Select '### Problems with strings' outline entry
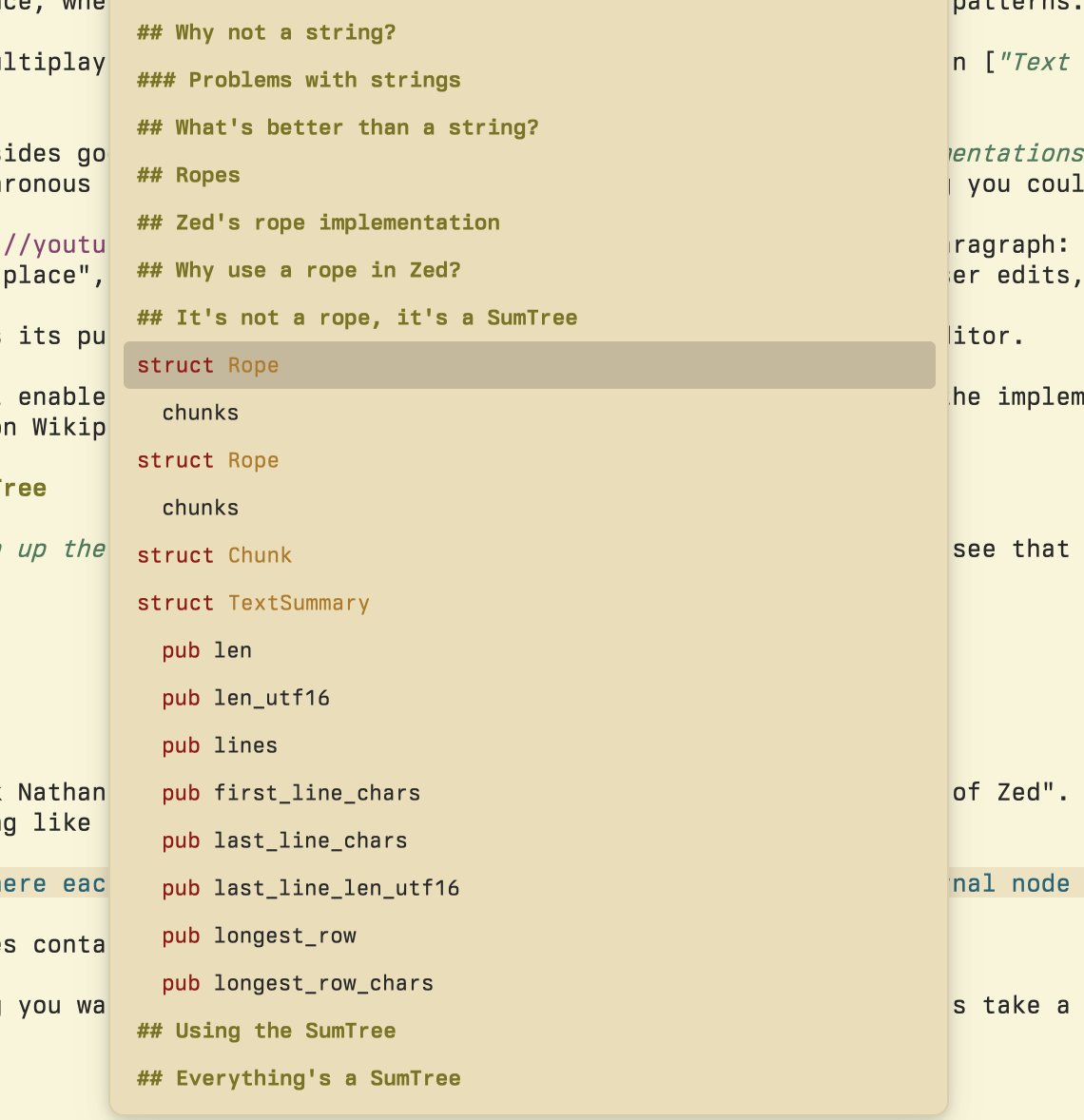The image size is (1084, 1120). tap(529, 80)
